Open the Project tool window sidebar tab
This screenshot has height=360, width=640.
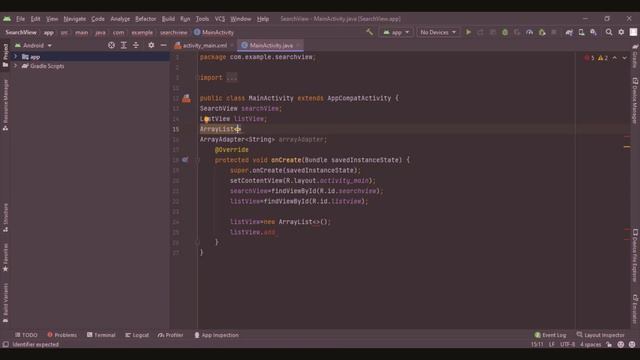[5, 55]
